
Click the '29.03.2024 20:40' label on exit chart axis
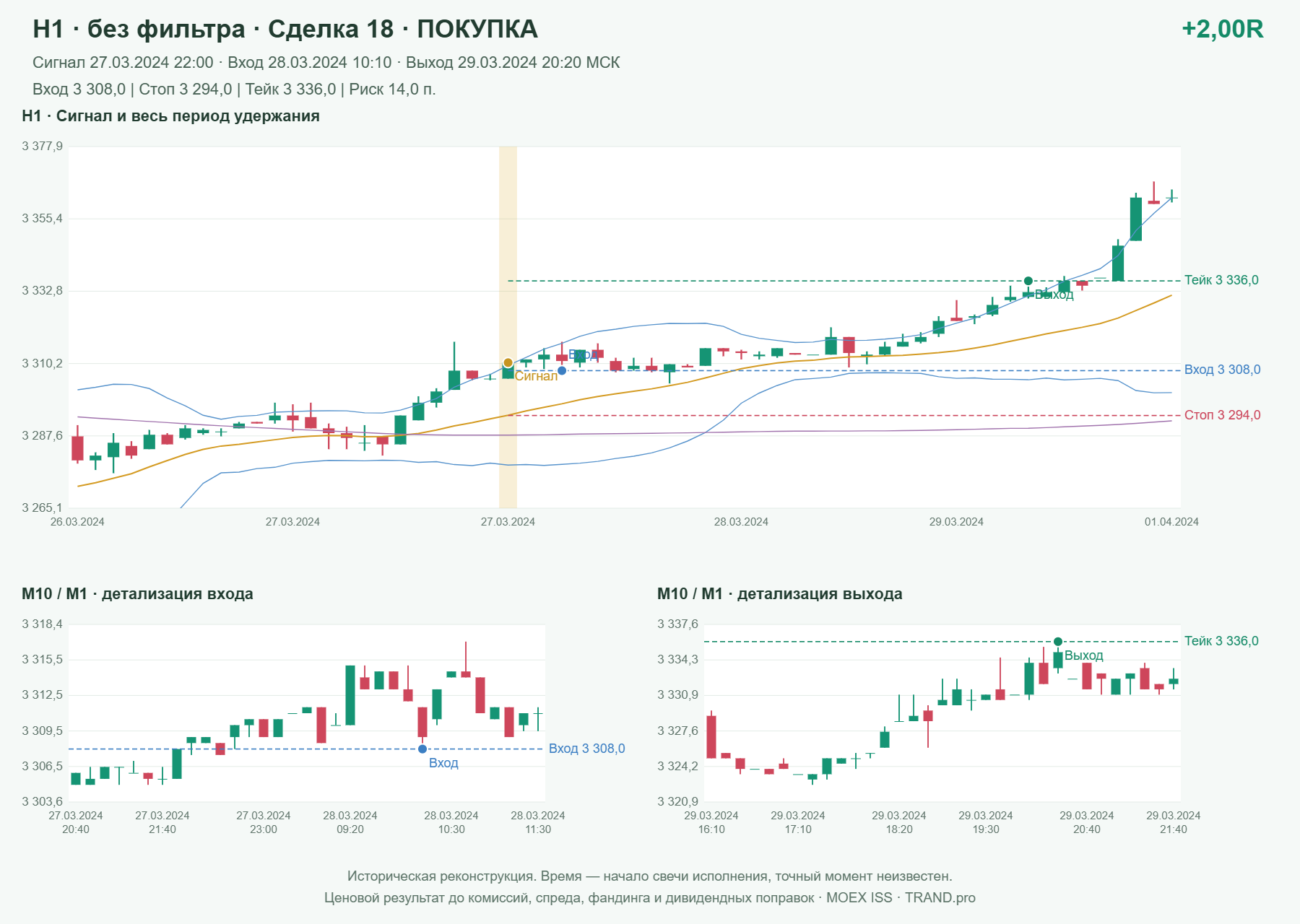point(1087,822)
